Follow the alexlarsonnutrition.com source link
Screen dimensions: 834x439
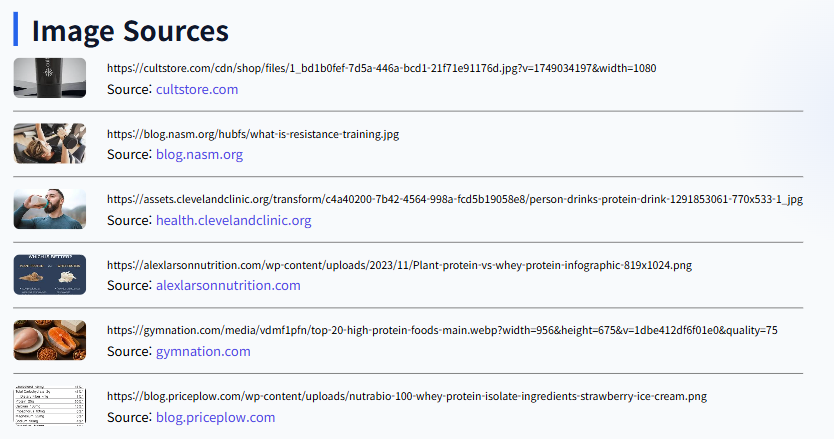(x=228, y=286)
